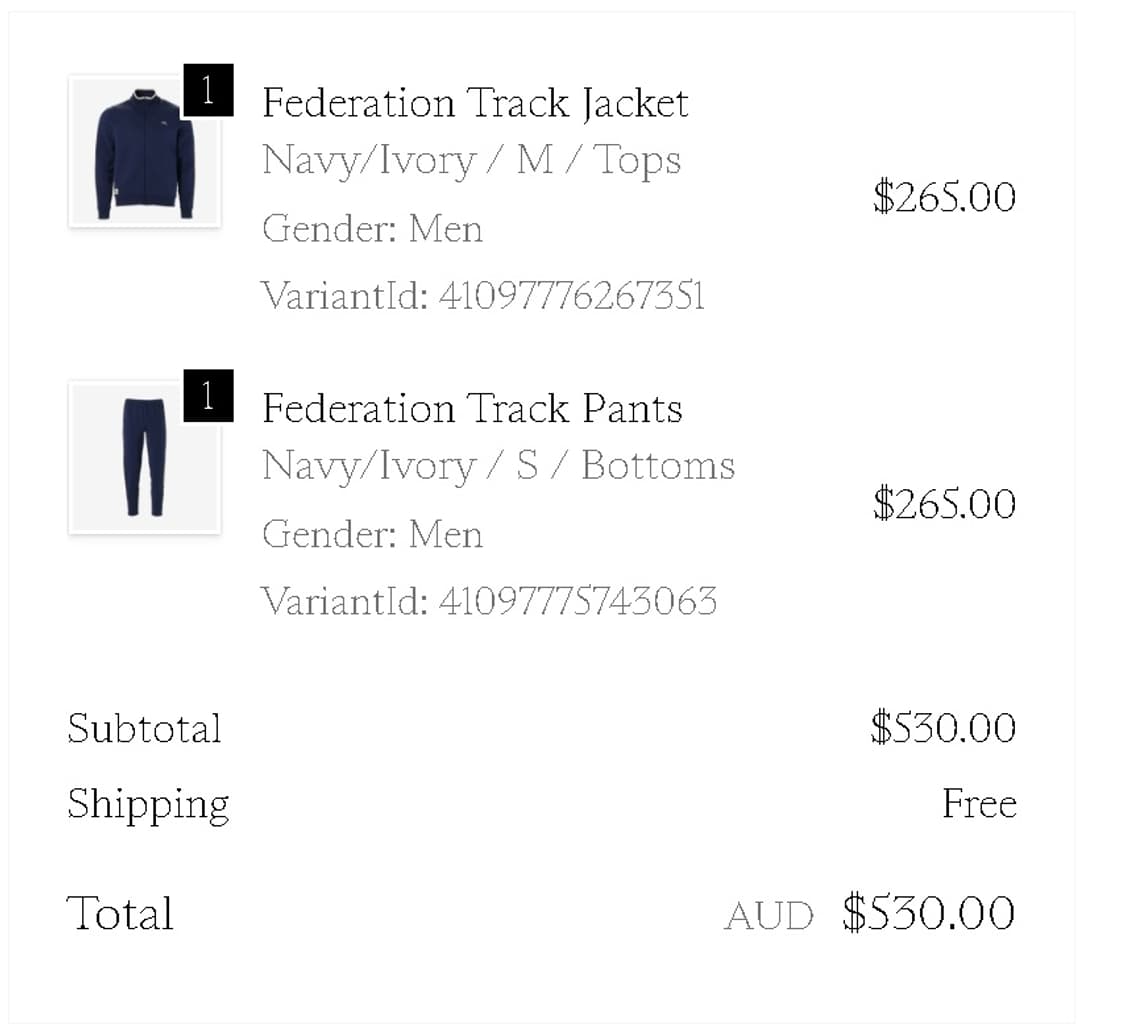The height and width of the screenshot is (1028, 1125).
Task: Click the jacket VariantId 41097776267351
Action: pos(483,296)
